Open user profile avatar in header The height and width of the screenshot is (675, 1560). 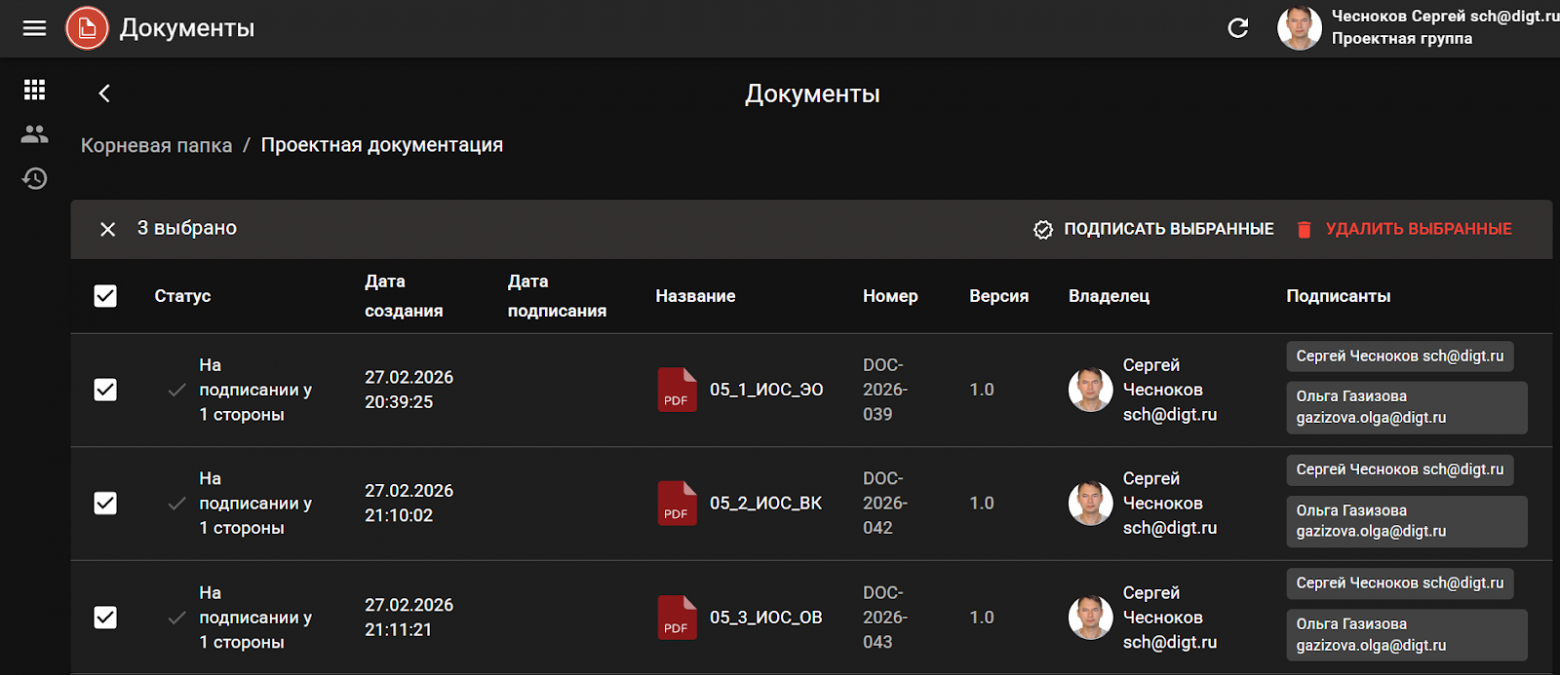(1299, 28)
